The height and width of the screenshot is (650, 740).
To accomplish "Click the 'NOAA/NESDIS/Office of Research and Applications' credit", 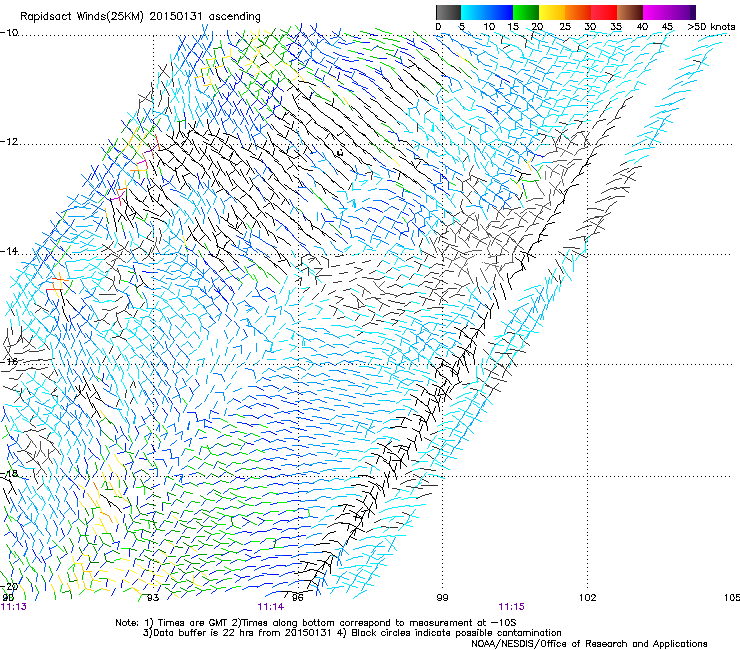I will (x=589, y=643).
